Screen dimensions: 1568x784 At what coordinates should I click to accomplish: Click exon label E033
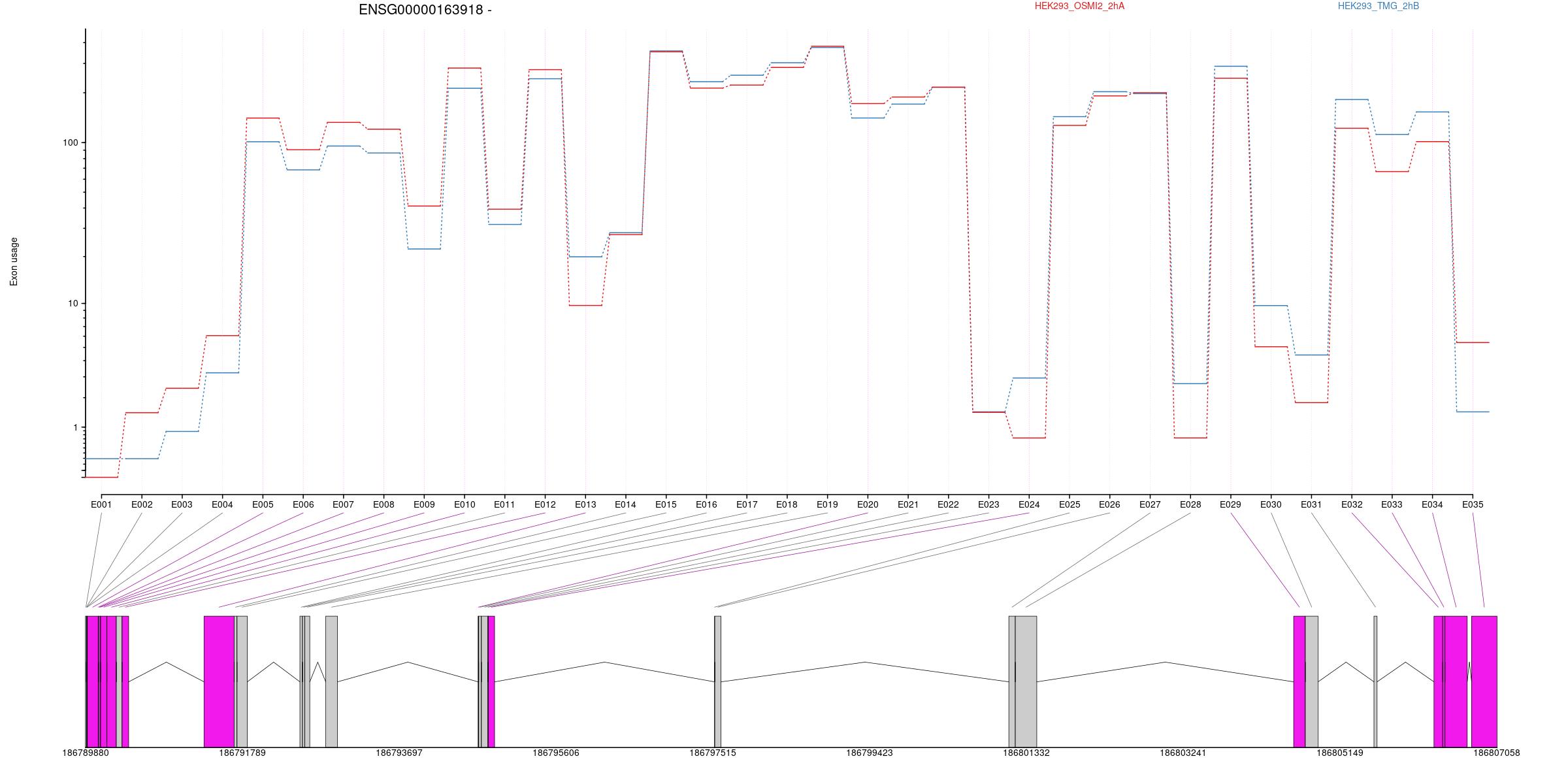(1392, 504)
